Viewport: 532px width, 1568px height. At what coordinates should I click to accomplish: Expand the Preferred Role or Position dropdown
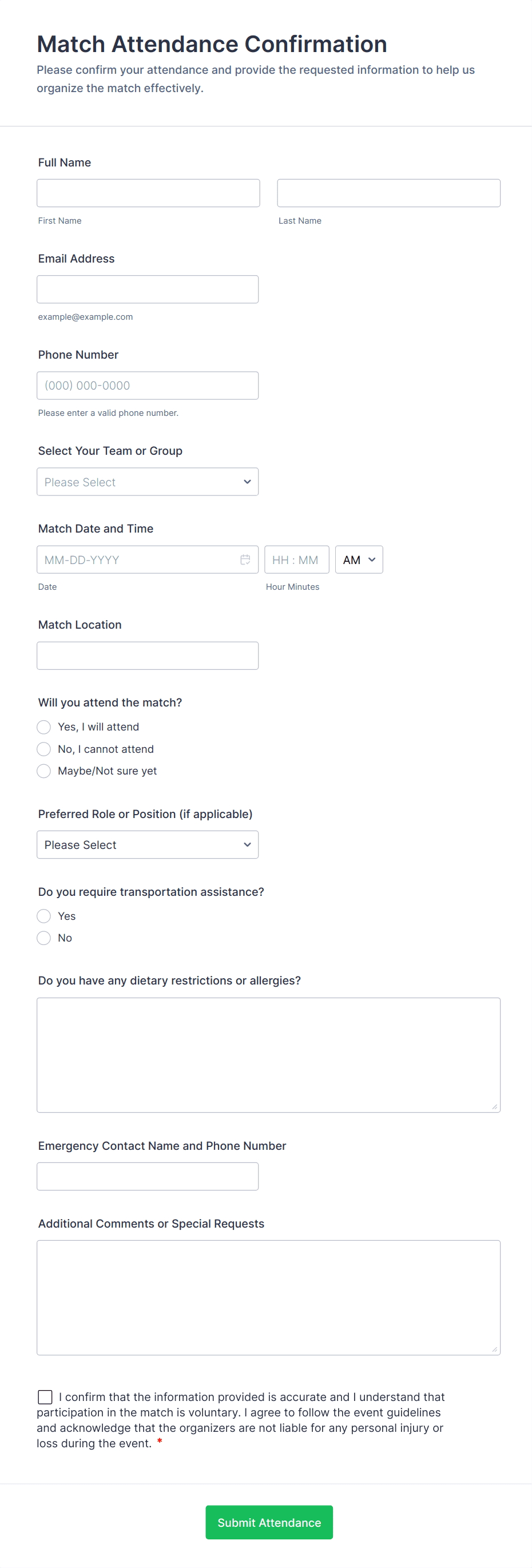pyautogui.click(x=148, y=844)
